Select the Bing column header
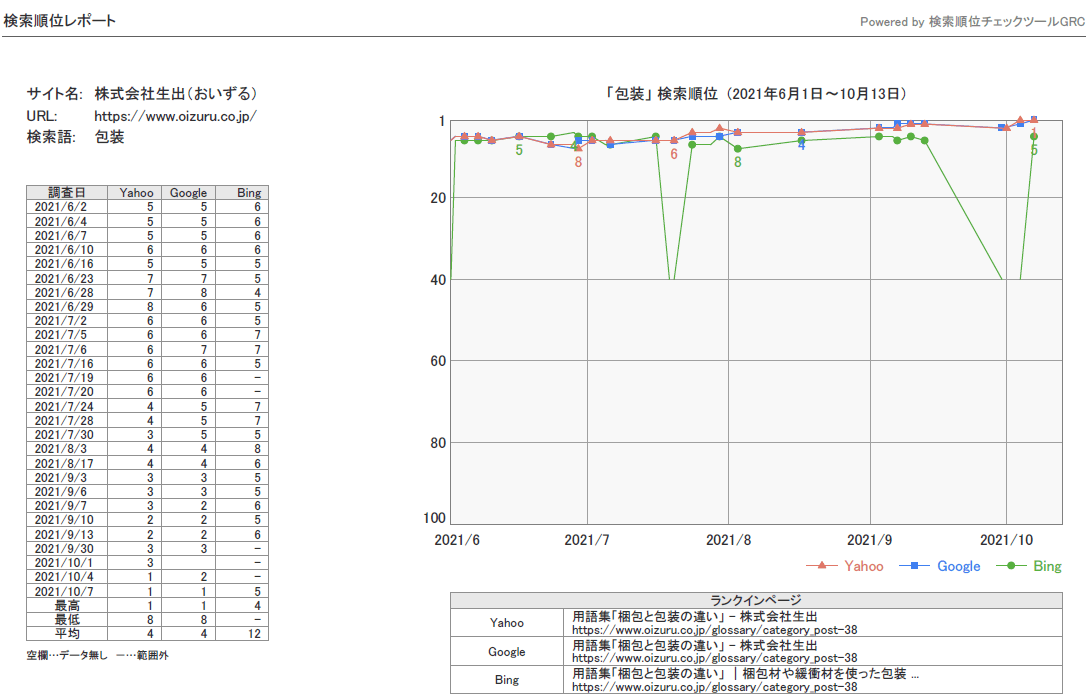This screenshot has width=1089, height=697. pyautogui.click(x=249, y=192)
